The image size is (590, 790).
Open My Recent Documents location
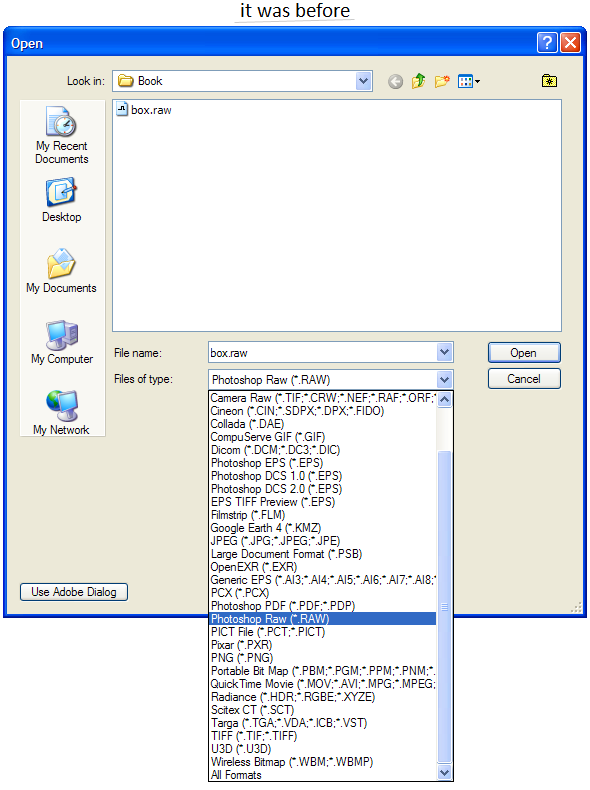[x=61, y=135]
